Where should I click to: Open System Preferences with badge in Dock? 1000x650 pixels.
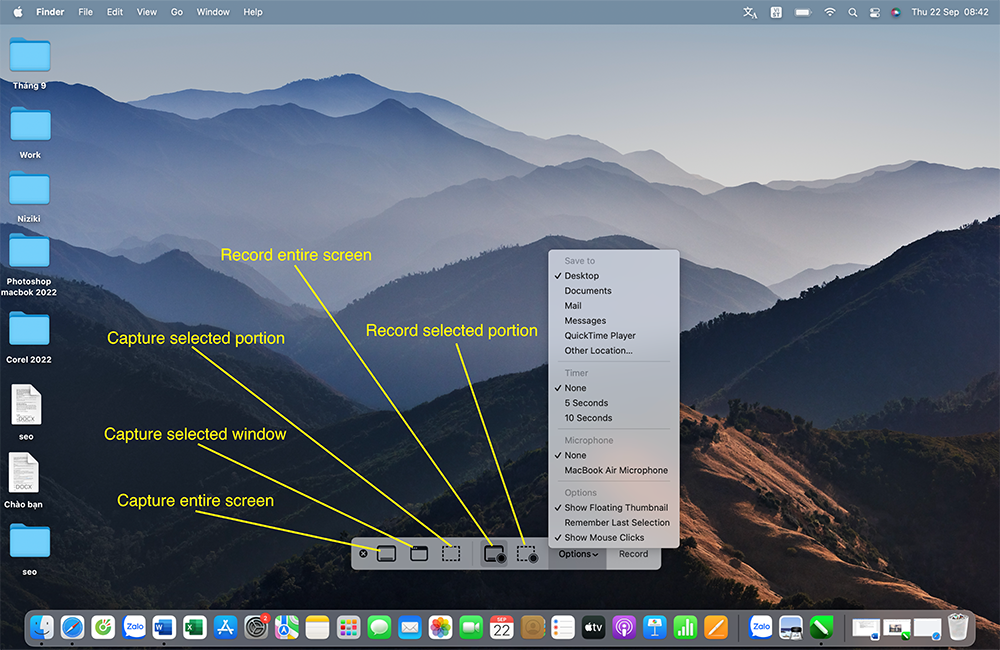(256, 628)
